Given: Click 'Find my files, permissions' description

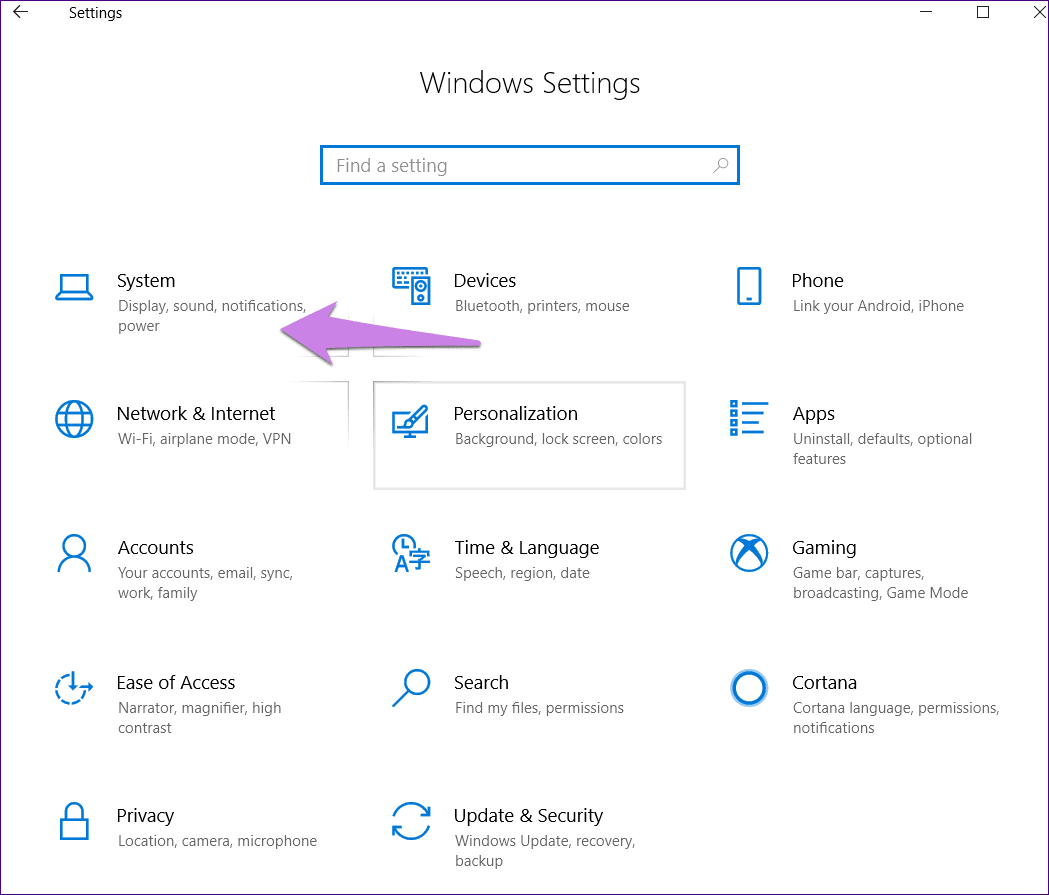Looking at the screenshot, I should [x=539, y=708].
